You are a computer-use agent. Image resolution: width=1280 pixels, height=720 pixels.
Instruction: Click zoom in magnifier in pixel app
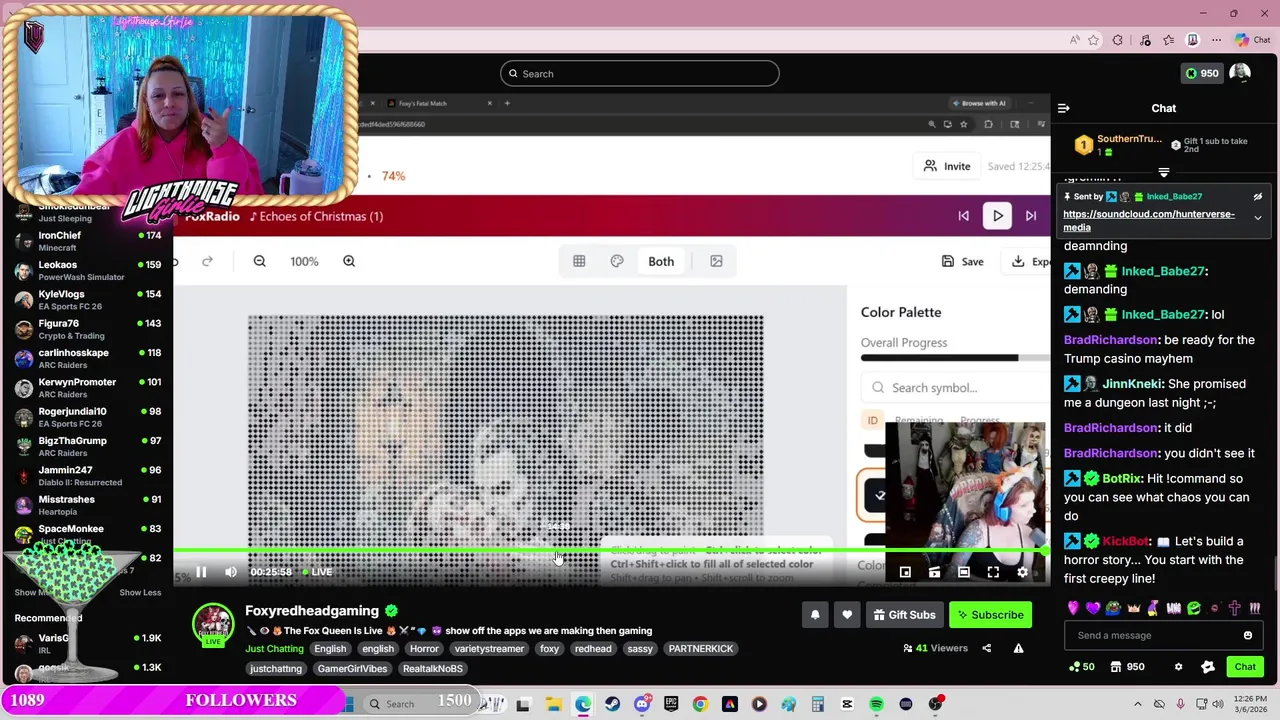coord(349,261)
